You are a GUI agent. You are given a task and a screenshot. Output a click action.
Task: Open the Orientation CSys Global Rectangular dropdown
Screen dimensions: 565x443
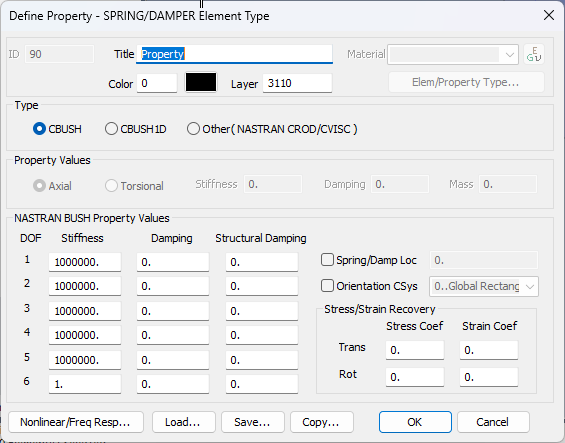click(x=484, y=287)
